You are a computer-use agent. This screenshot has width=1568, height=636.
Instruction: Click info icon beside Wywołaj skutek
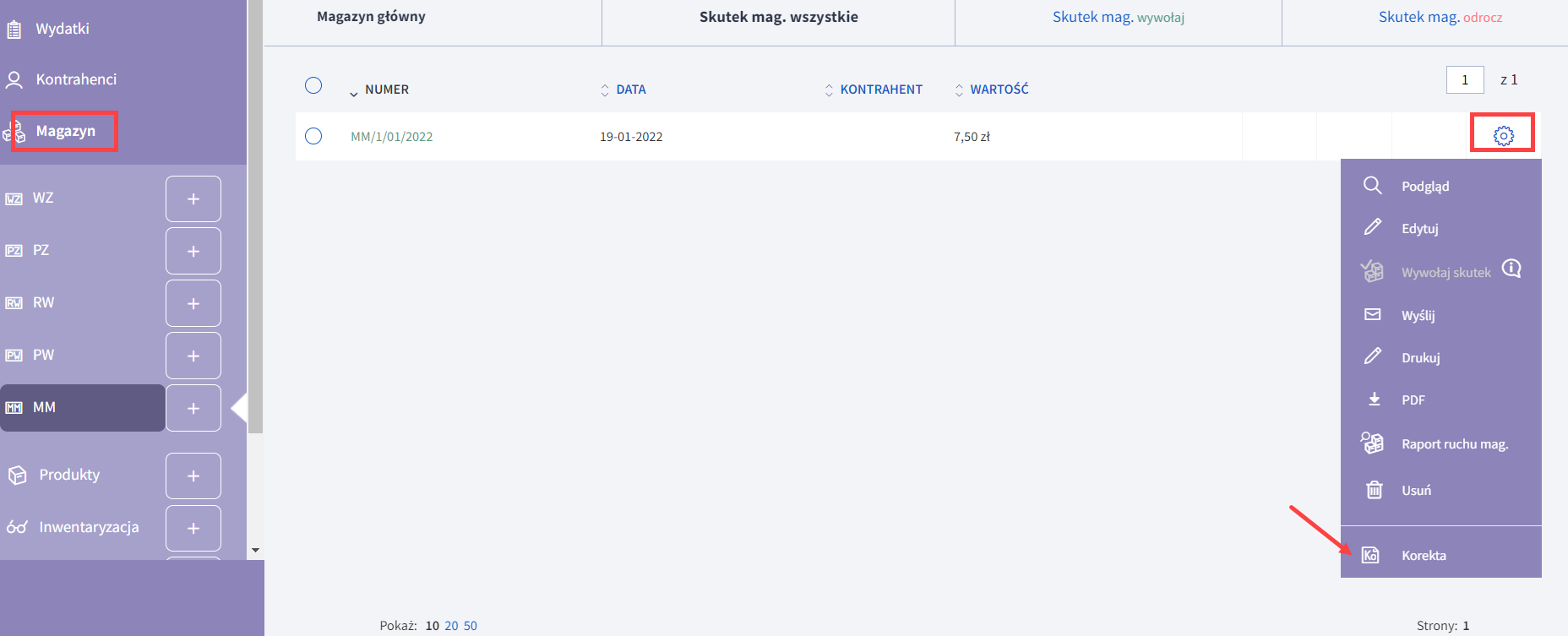tap(1511, 269)
